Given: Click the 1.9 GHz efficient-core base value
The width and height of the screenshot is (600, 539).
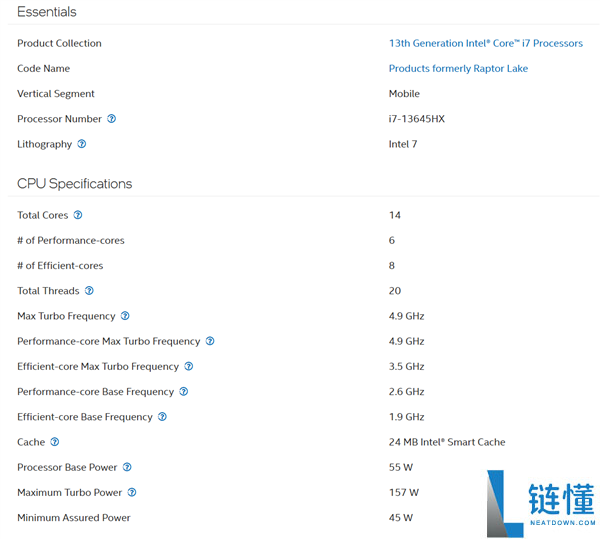Looking at the screenshot, I should (x=406, y=417).
